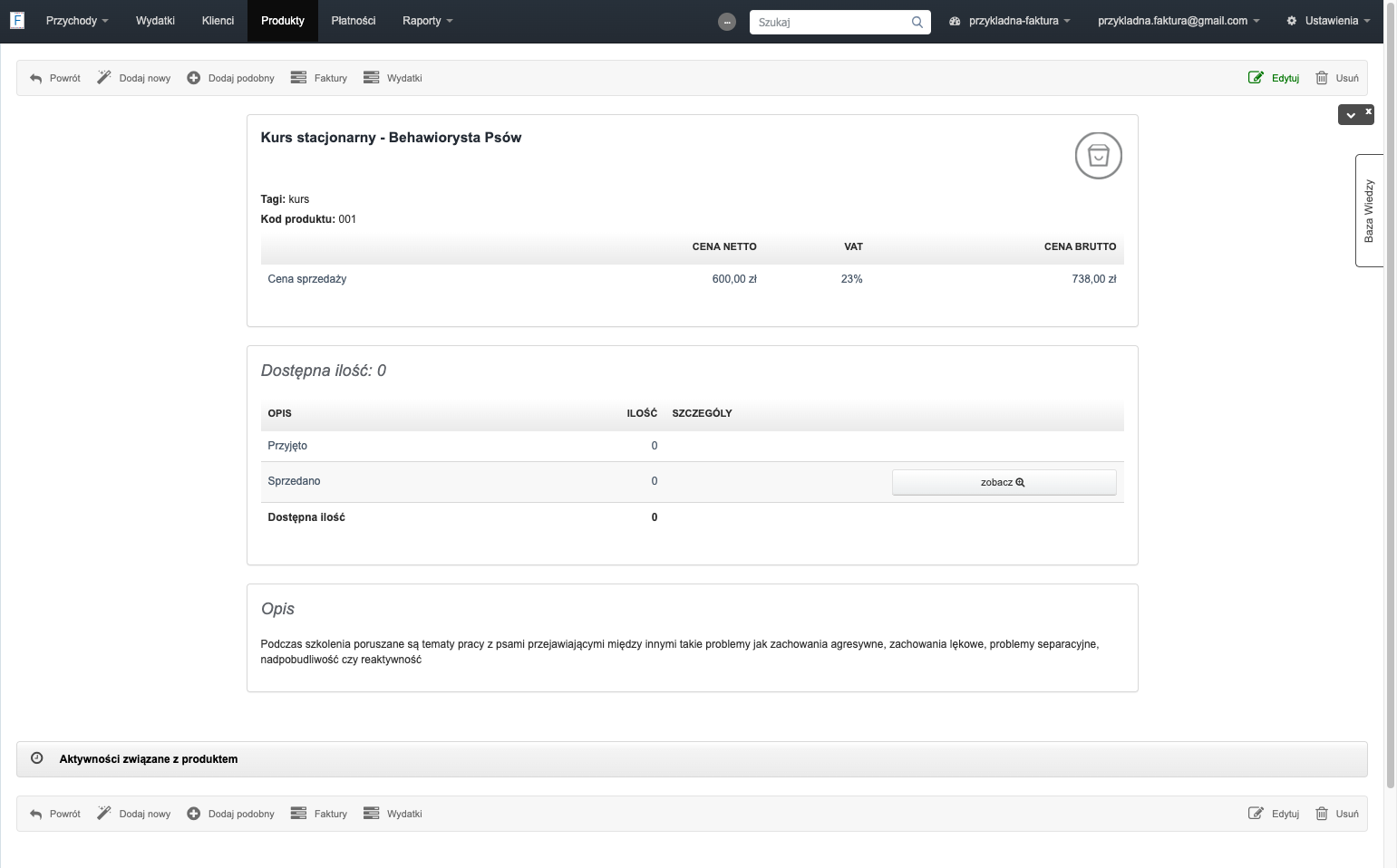Open the Przychody dropdown menu
The height and width of the screenshot is (868, 1397).
(77, 21)
